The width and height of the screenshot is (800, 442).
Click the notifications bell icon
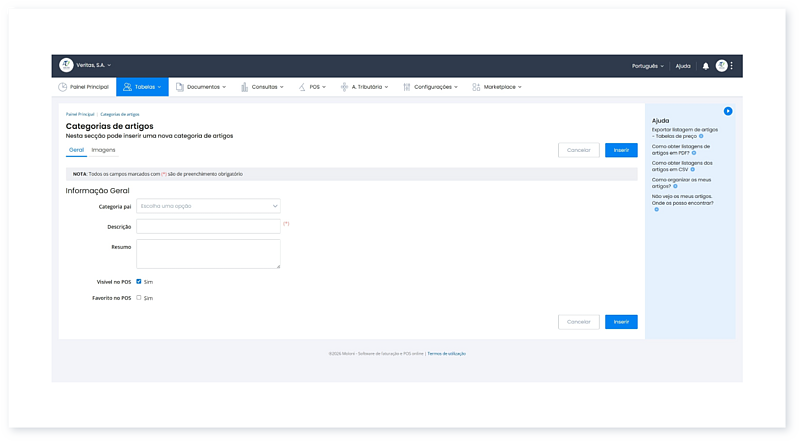click(x=706, y=66)
